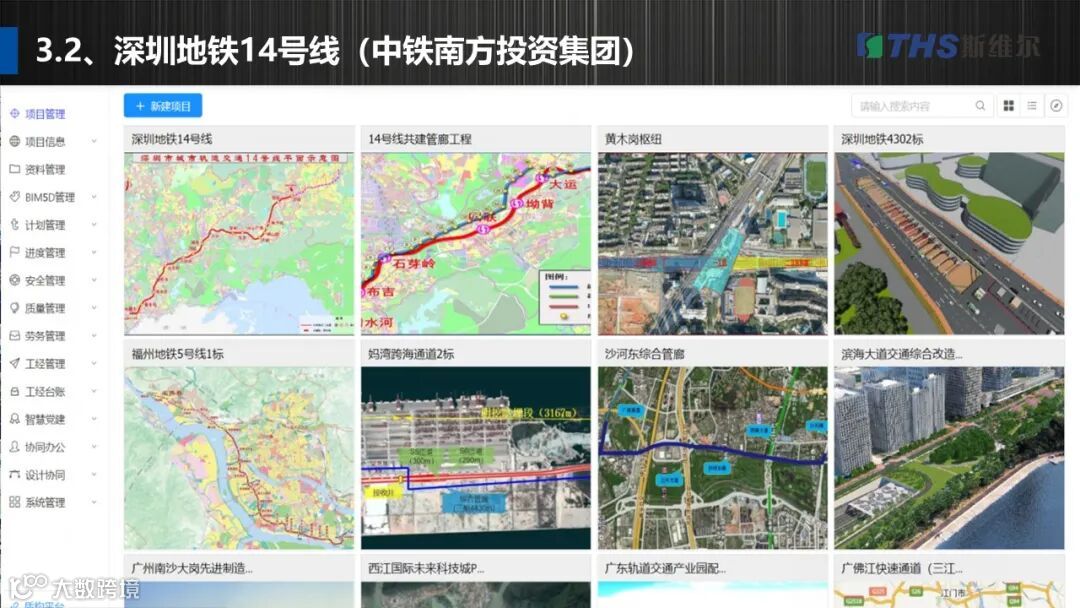
Task: Expand the 质量管理 menu arrow
Action: 94,308
